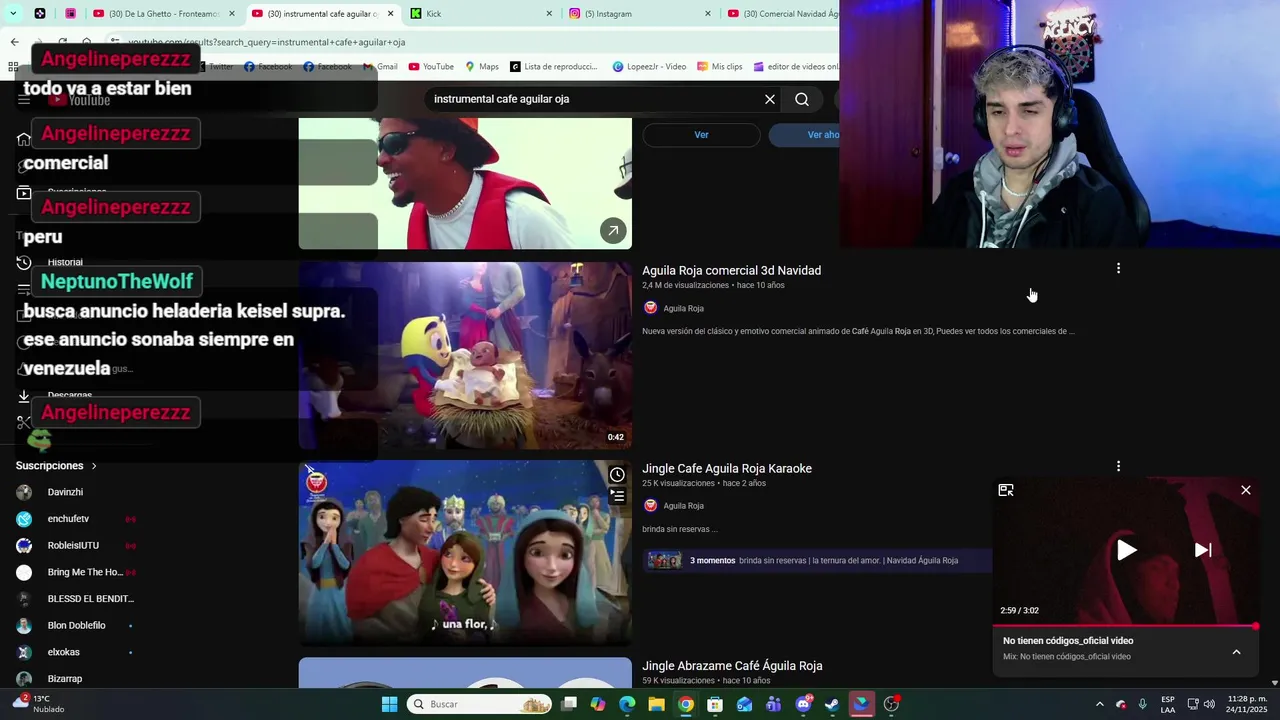
Task: Click the browser address bar URL
Action: pyautogui.click(x=266, y=42)
